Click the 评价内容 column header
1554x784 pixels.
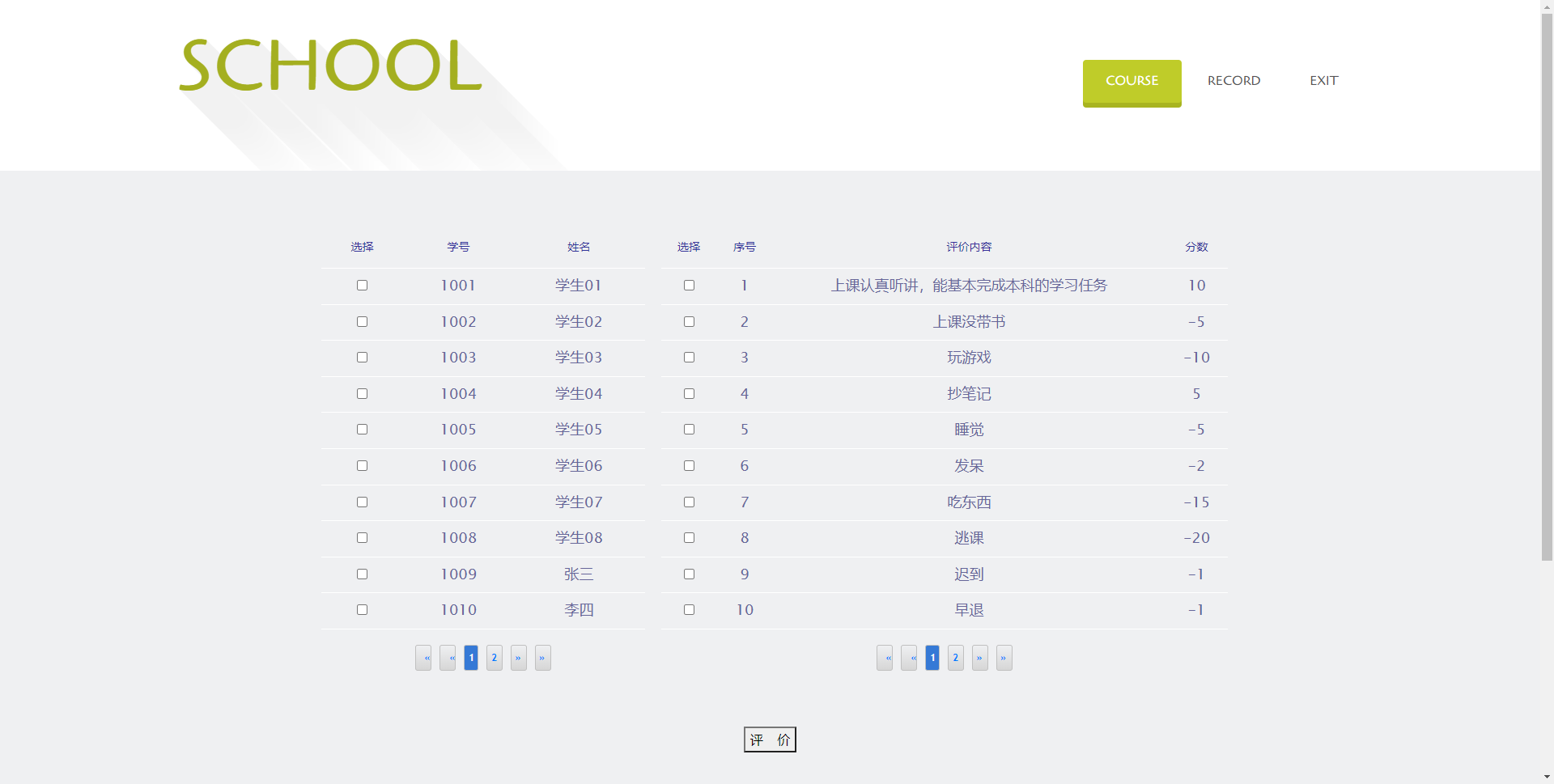pyautogui.click(x=969, y=247)
